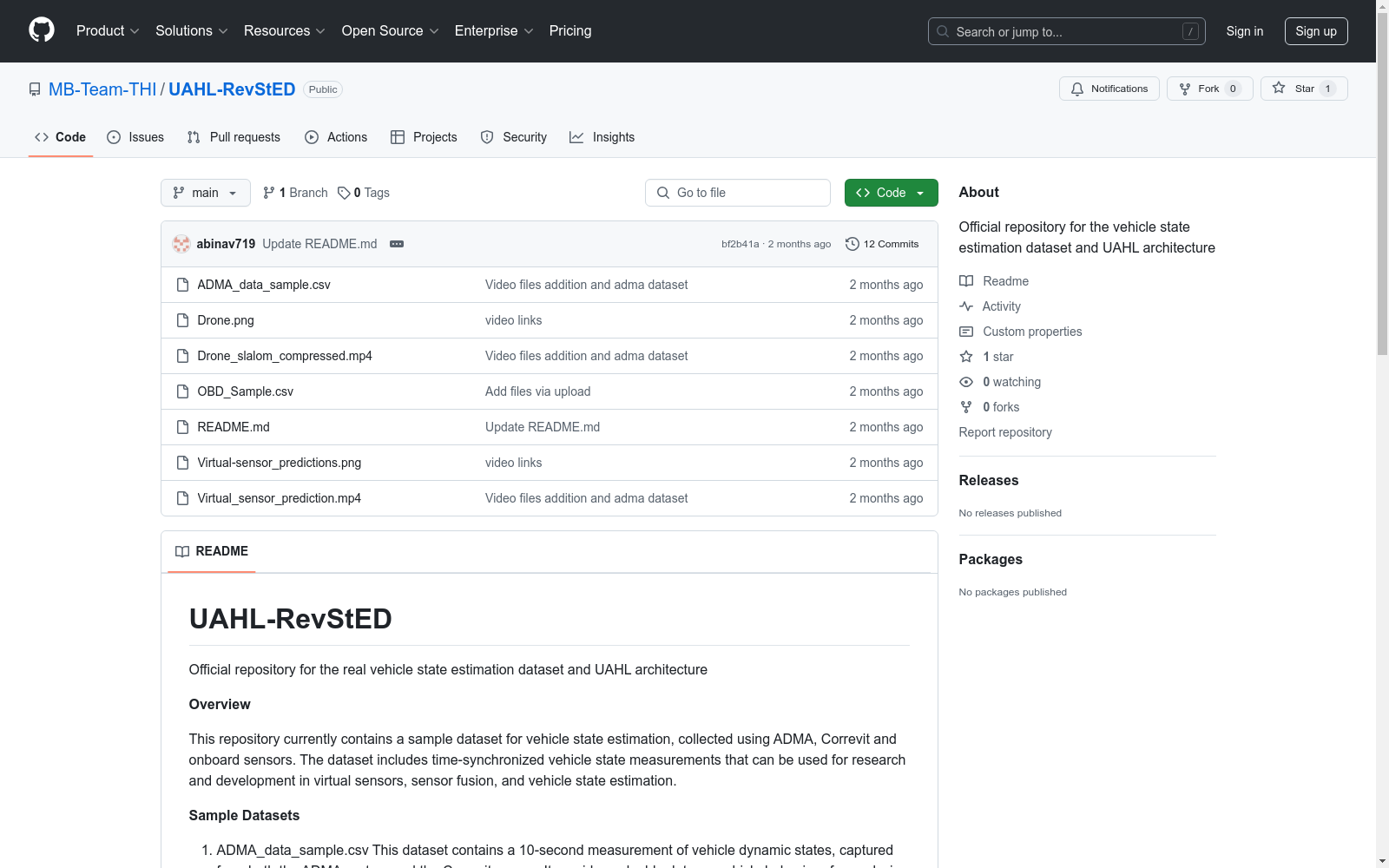Open commit hash bf2b41a
This screenshot has width=1389, height=868.
tap(741, 244)
